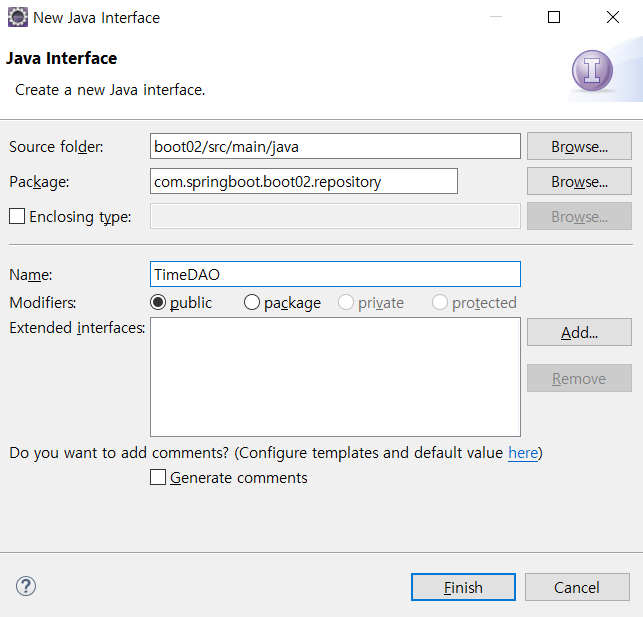Enable the Enclosing type checkbox
This screenshot has height=617, width=643.
point(17,216)
